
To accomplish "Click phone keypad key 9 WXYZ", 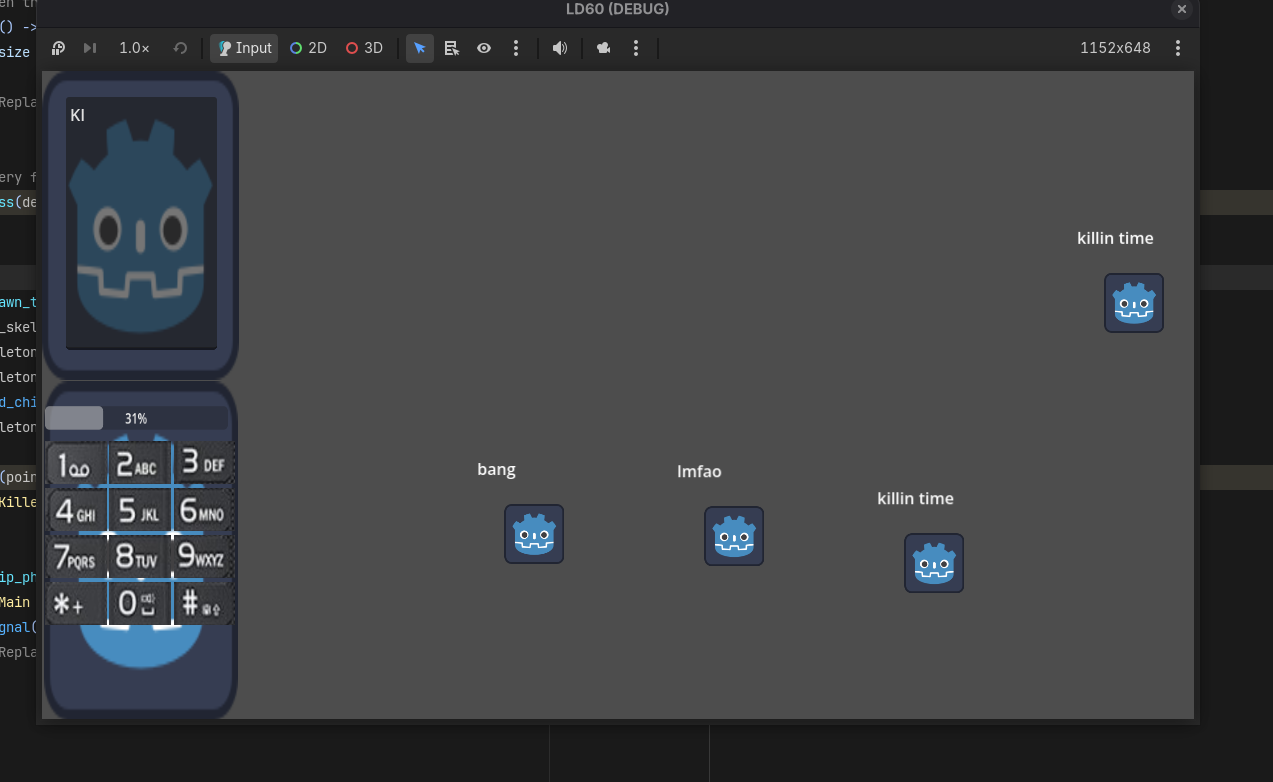I will pyautogui.click(x=203, y=557).
